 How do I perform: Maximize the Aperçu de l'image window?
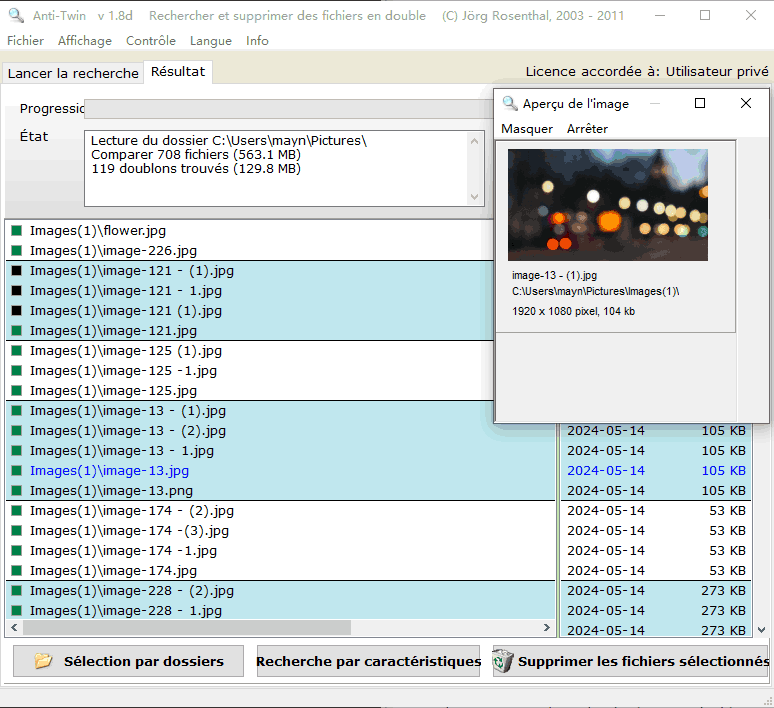click(x=699, y=103)
